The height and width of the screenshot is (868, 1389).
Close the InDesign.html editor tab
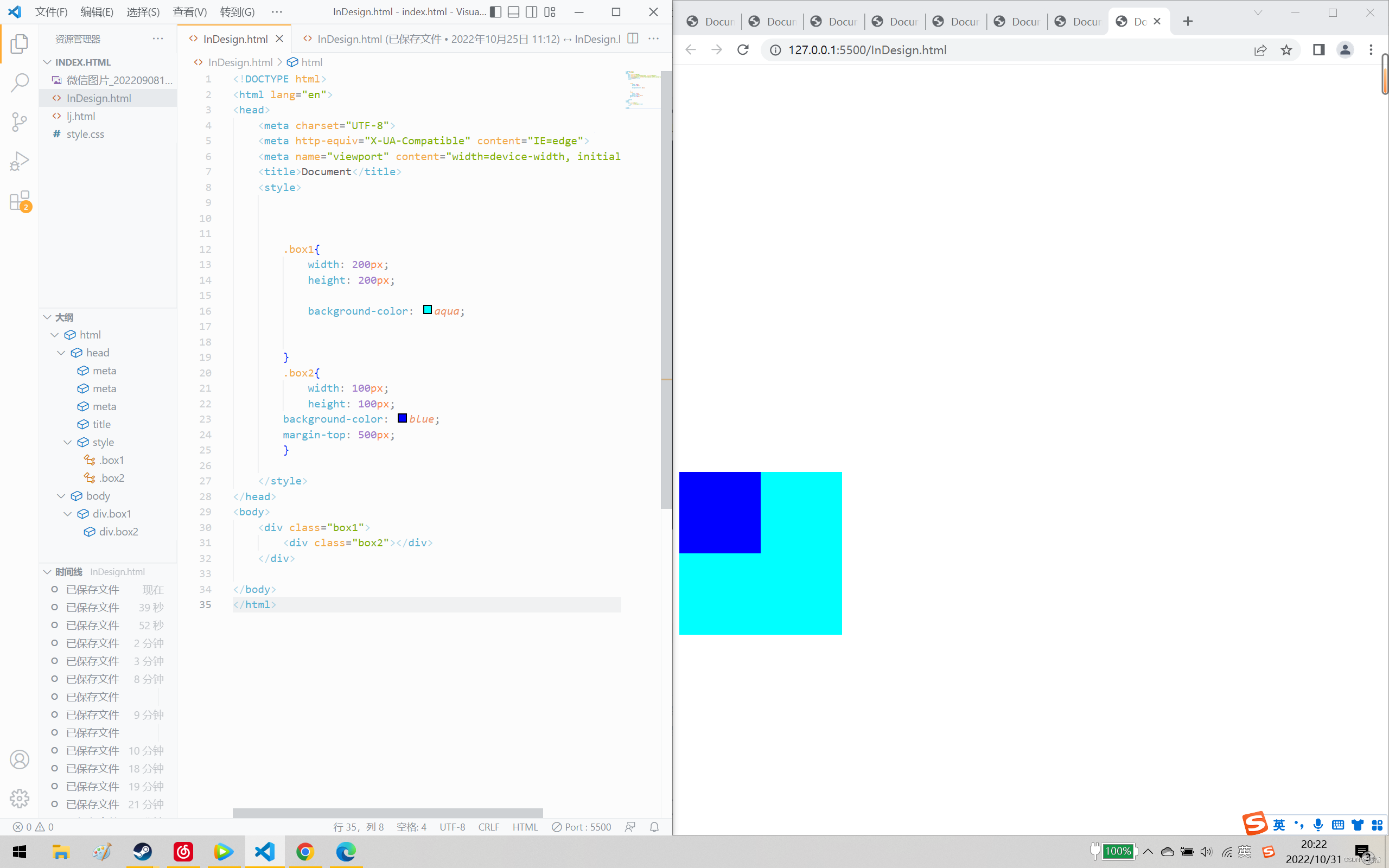279,39
